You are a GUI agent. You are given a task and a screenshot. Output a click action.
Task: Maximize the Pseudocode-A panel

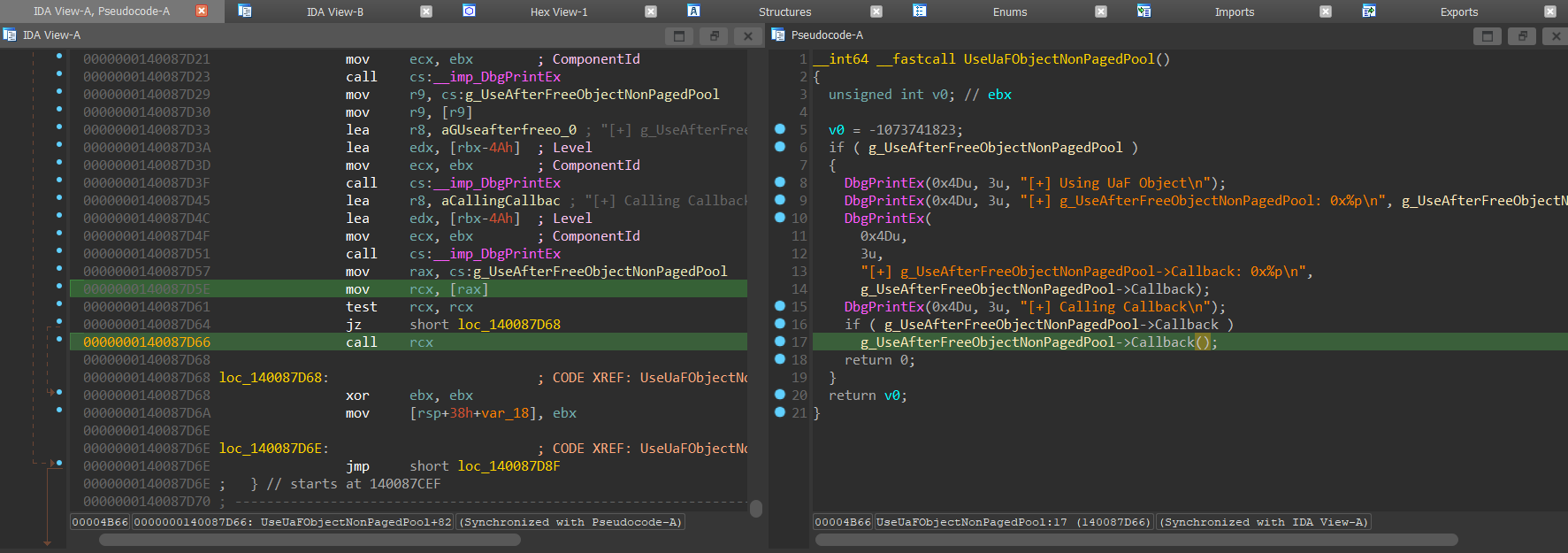point(1488,35)
